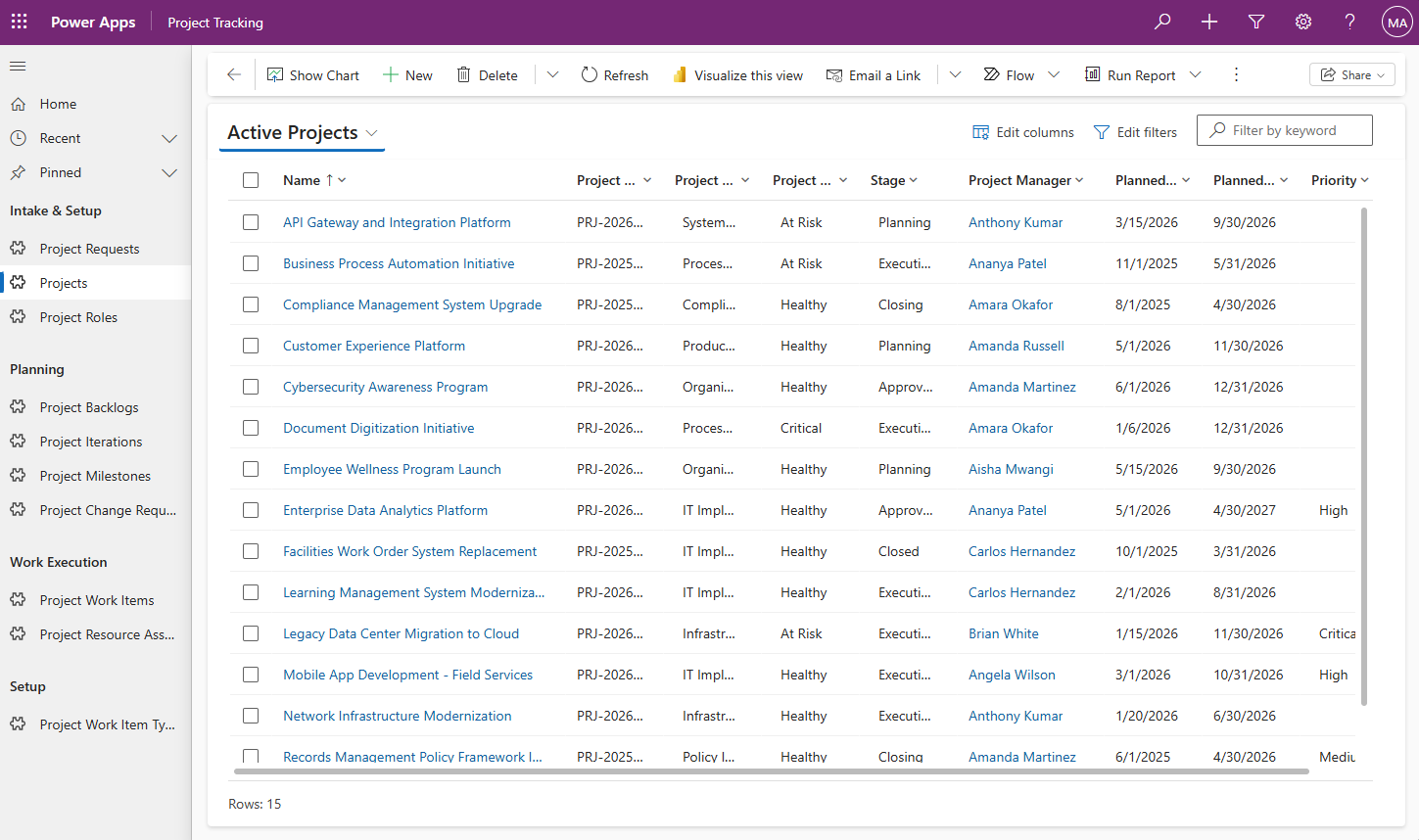Click Edit filters funnel button
This screenshot has height=840, width=1419.
point(1135,132)
